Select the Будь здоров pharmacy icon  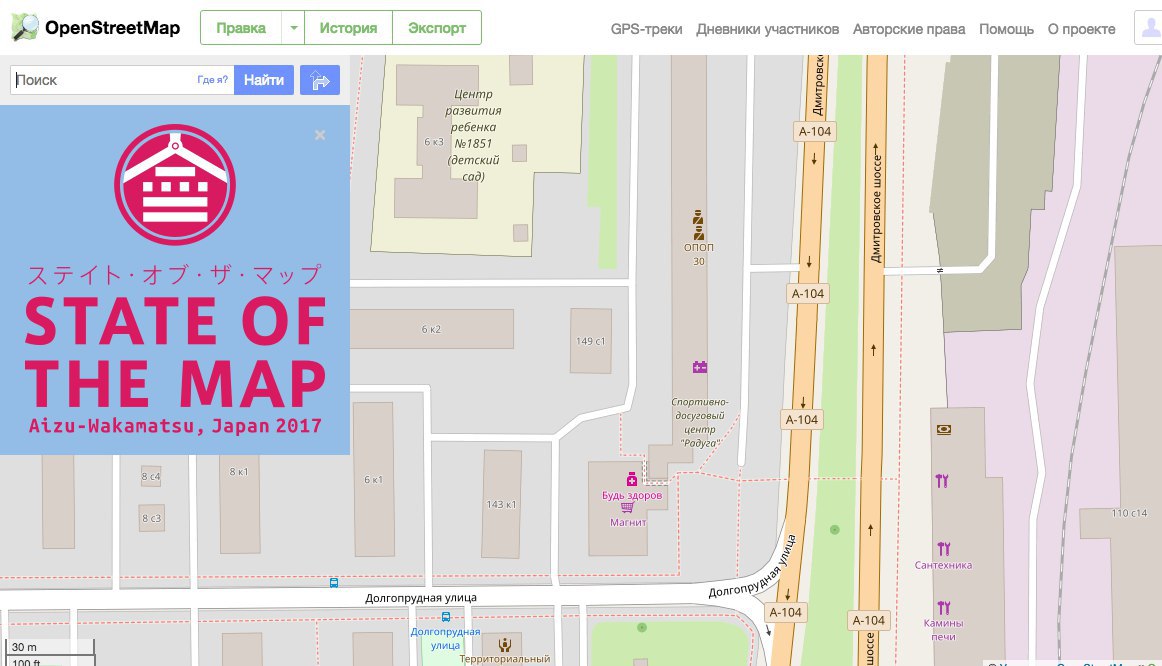(631, 479)
